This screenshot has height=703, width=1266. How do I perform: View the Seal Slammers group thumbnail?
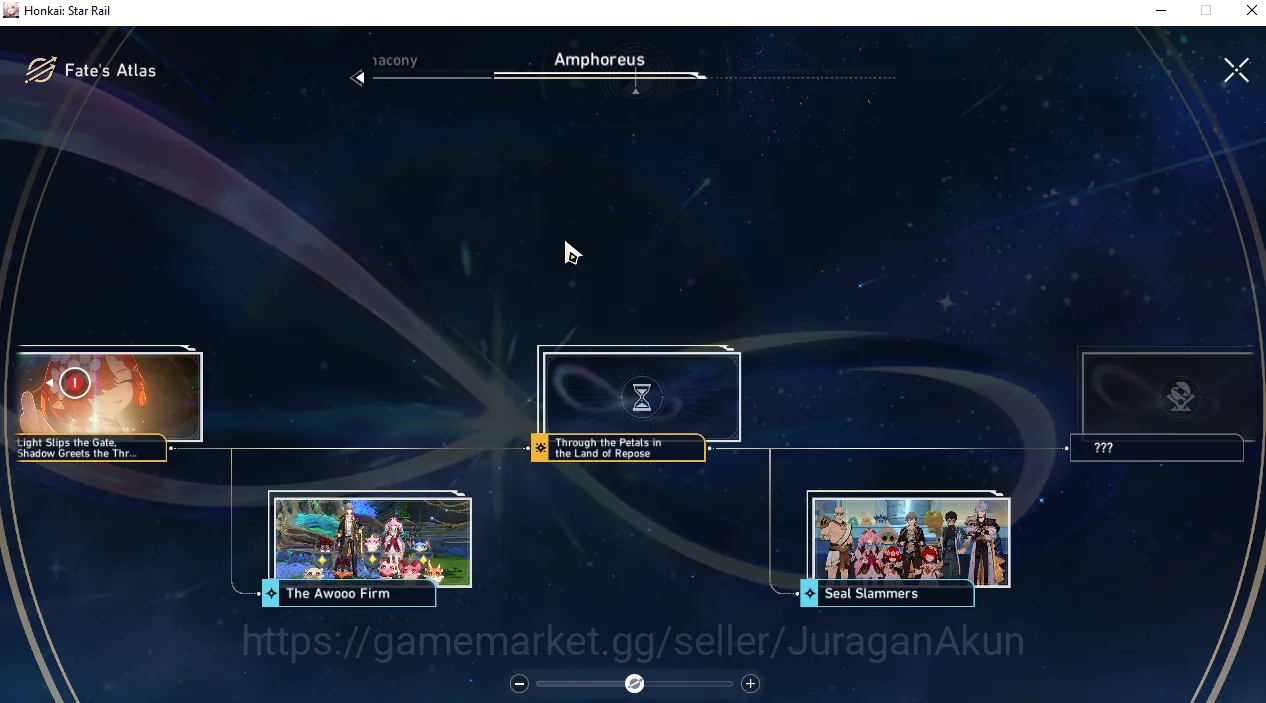910,541
